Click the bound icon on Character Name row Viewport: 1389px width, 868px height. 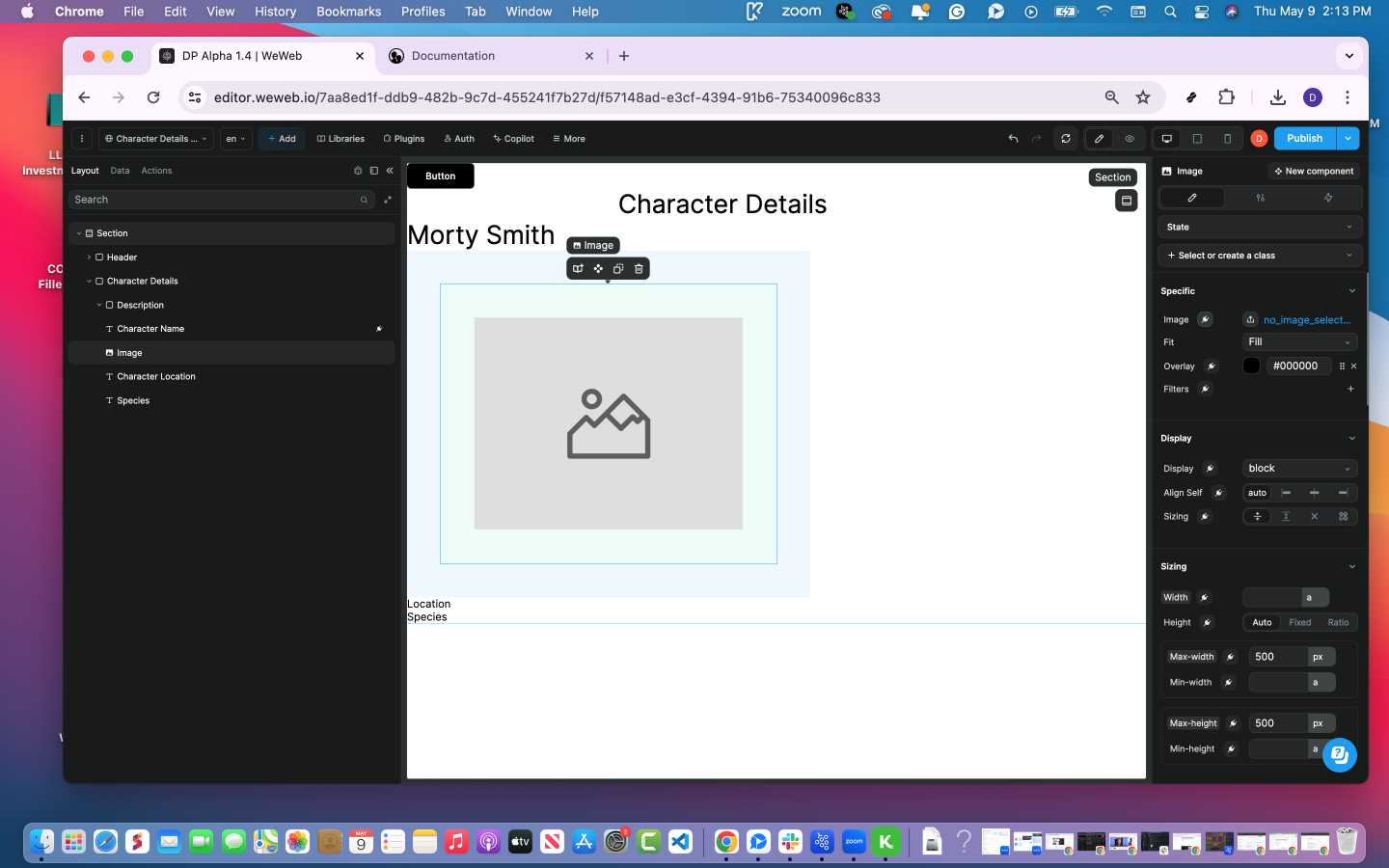click(379, 329)
